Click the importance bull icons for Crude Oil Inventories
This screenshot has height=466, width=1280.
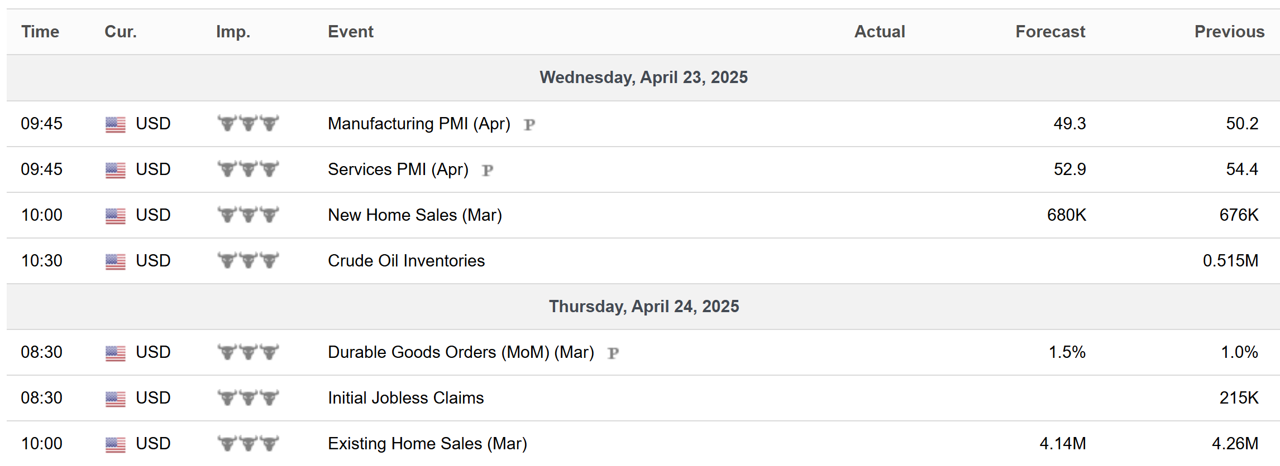(x=248, y=261)
